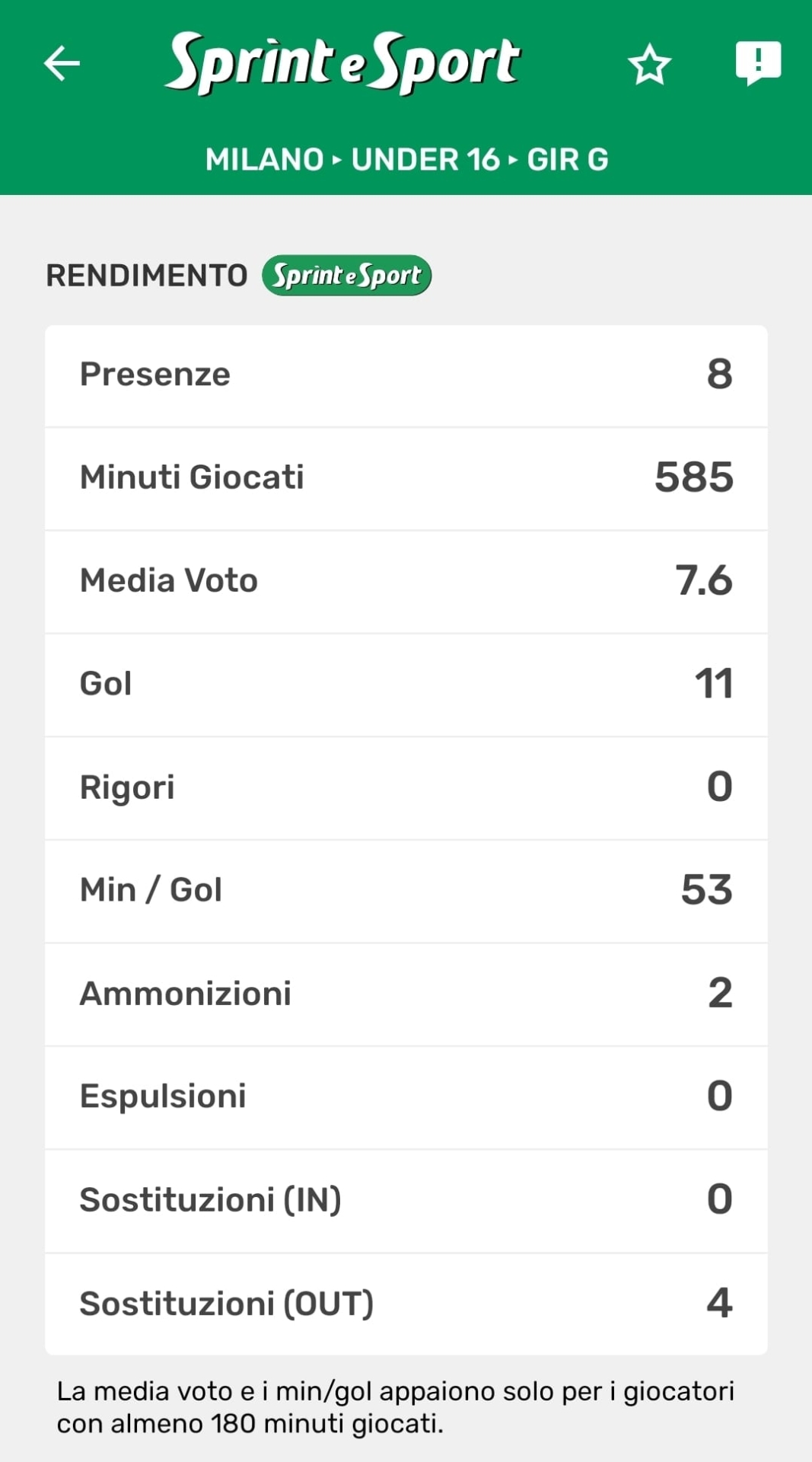This screenshot has height=1462, width=812.
Task: Tap the green Sprint e Sport badge
Action: coord(347,276)
